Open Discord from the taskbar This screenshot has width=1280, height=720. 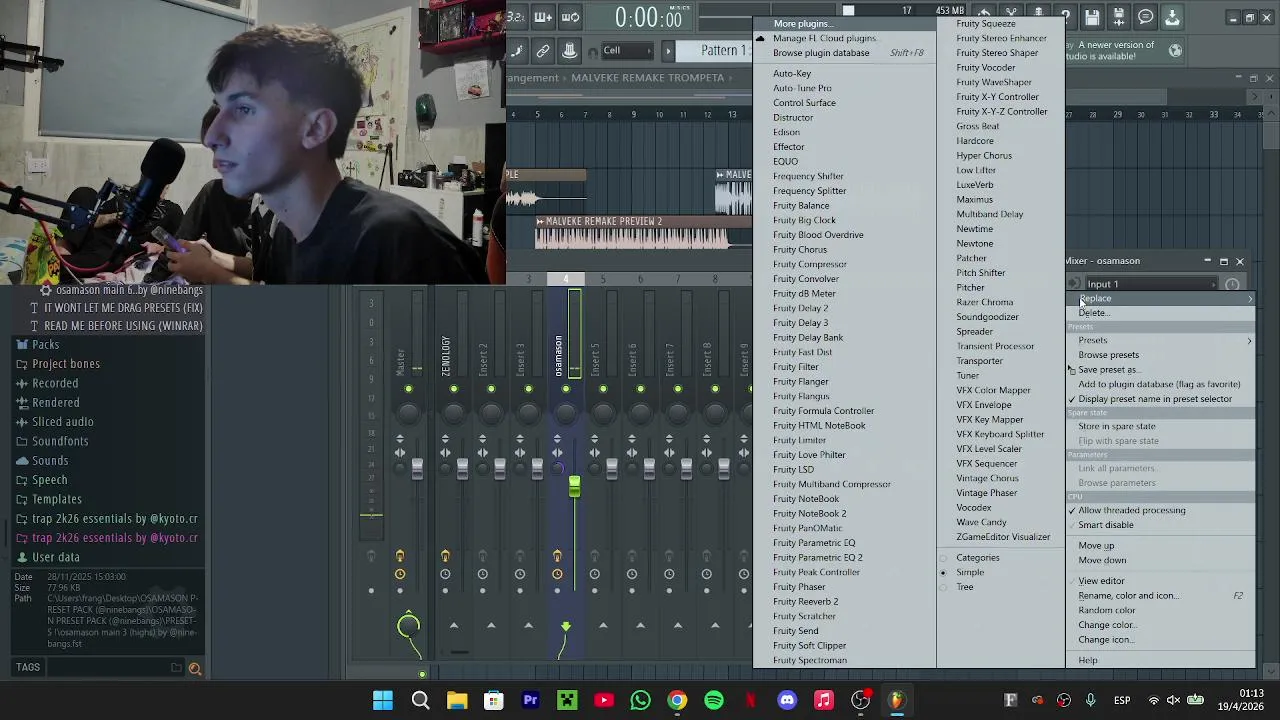coord(787,700)
